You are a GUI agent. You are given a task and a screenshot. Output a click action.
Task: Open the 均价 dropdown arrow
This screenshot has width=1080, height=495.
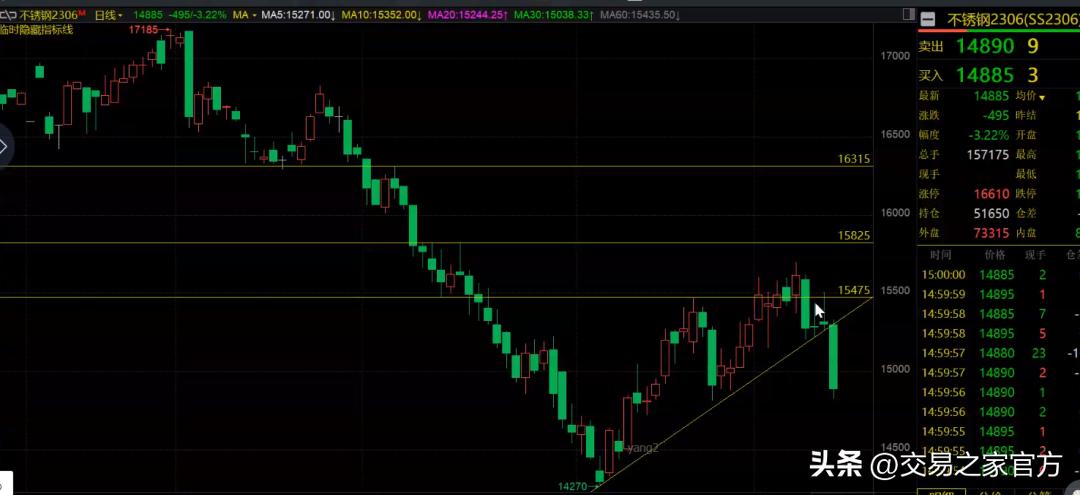[x=1042, y=97]
